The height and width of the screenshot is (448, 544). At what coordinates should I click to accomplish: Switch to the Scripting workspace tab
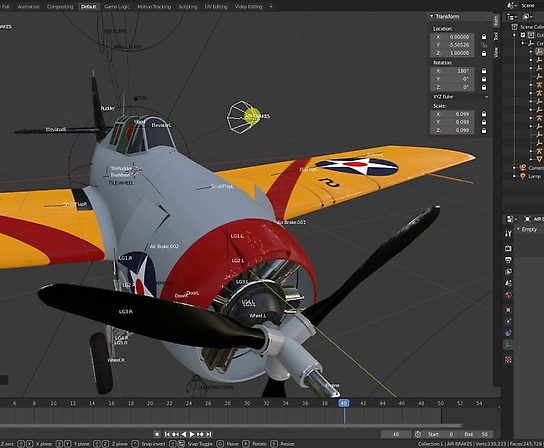click(188, 7)
